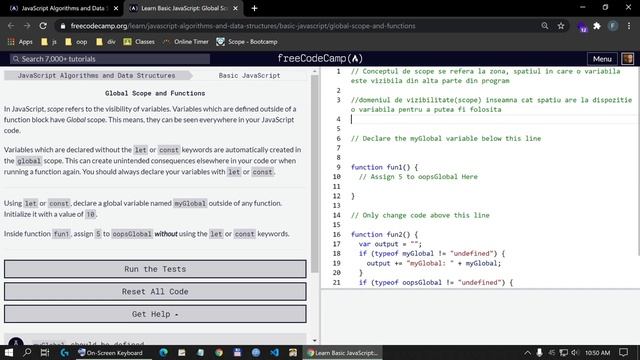
Task: Click the freeCodeCamp logo
Action: coord(320,58)
